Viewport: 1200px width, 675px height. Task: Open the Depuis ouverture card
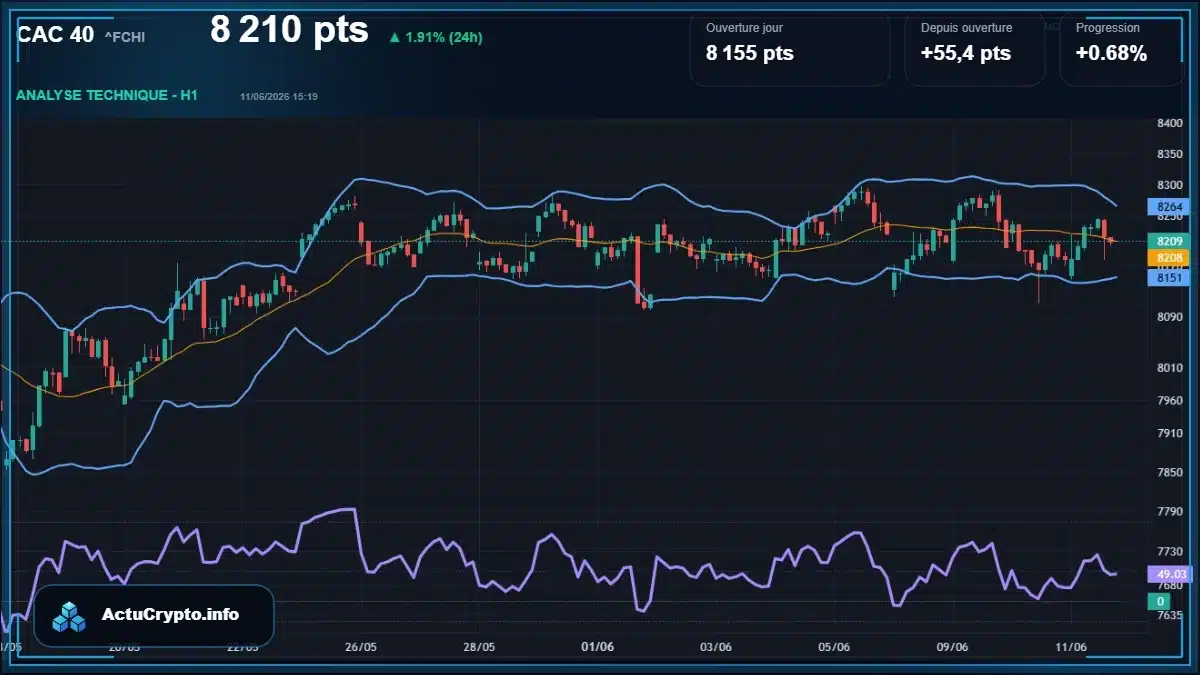point(975,49)
